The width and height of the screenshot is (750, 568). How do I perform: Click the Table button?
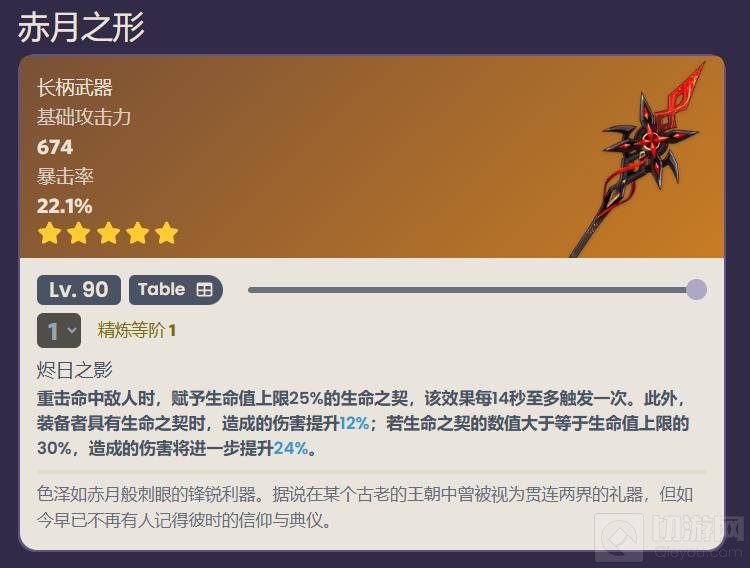[176, 290]
